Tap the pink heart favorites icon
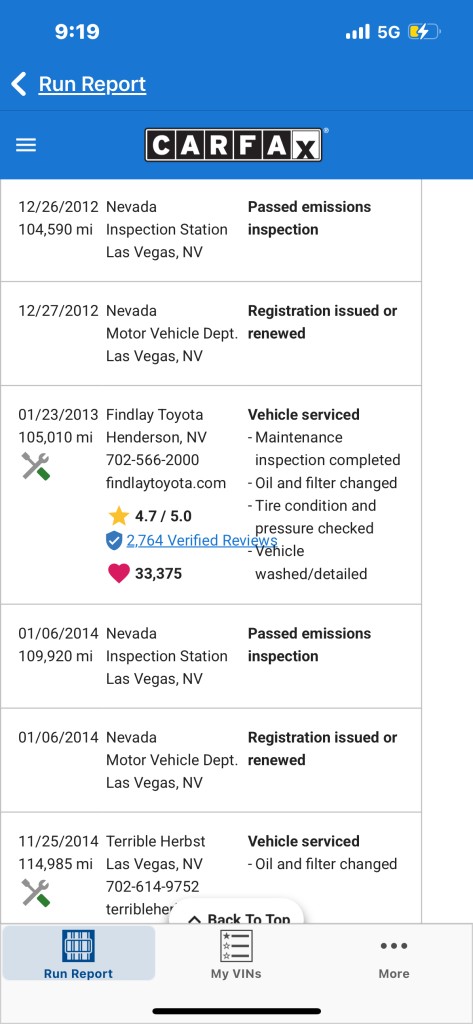This screenshot has height=1024, width=473. coord(118,573)
